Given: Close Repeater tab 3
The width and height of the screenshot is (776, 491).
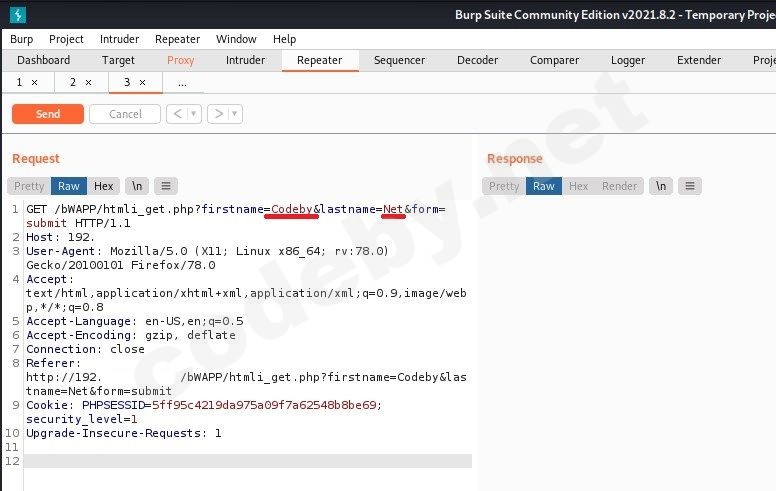Looking at the screenshot, I should [x=143, y=83].
